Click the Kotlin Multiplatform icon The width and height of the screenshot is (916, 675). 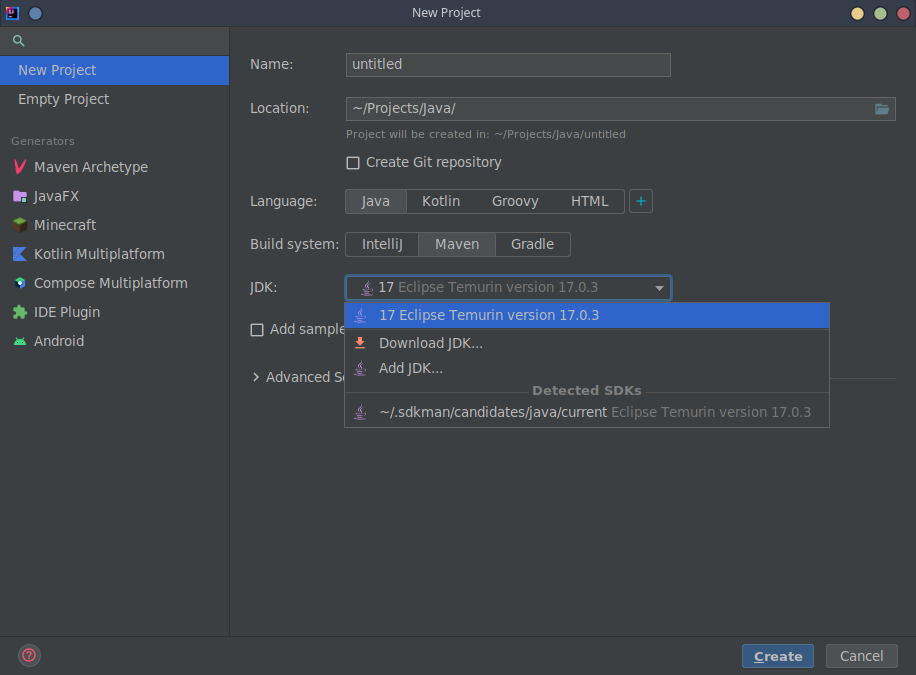click(x=20, y=254)
